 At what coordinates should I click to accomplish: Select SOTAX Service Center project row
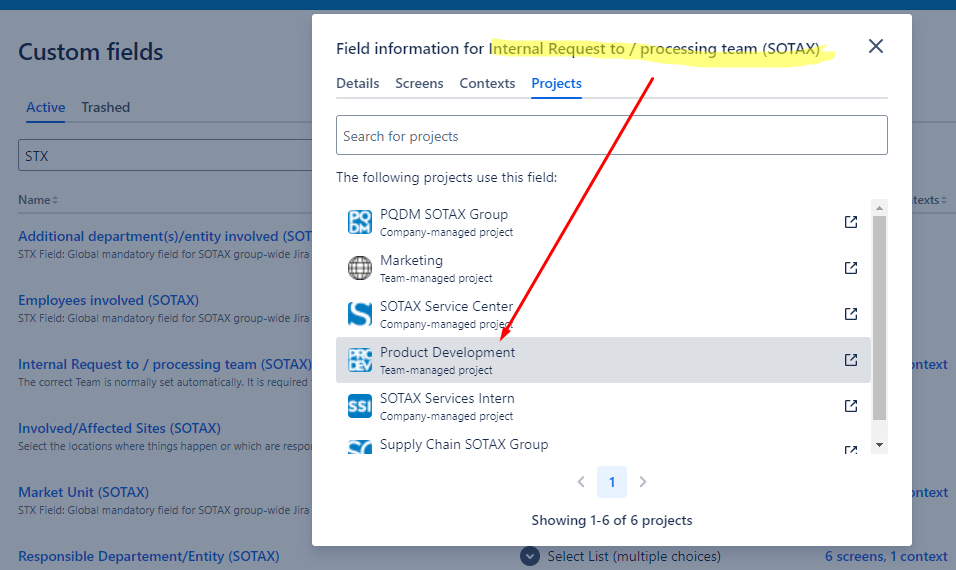[x=603, y=314]
